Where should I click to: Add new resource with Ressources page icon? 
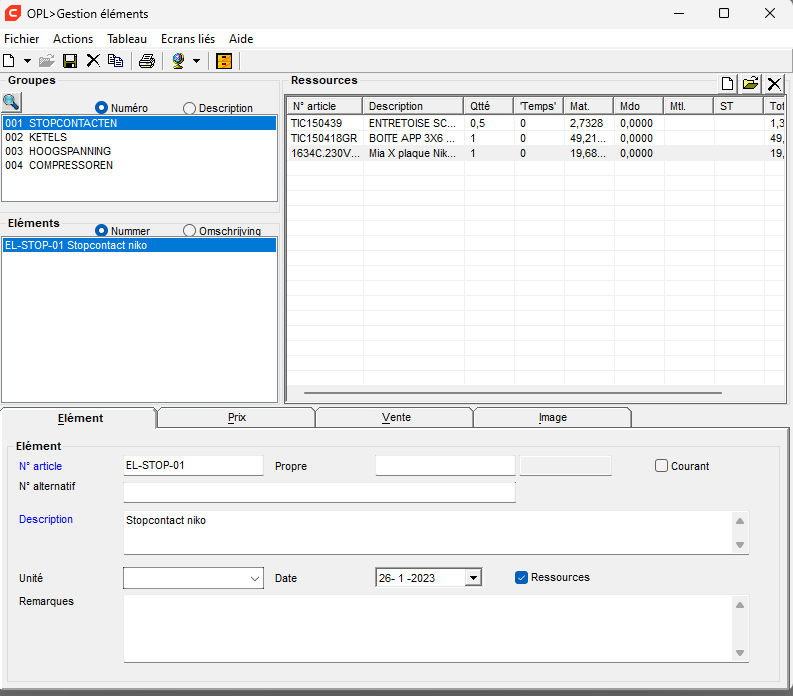727,83
